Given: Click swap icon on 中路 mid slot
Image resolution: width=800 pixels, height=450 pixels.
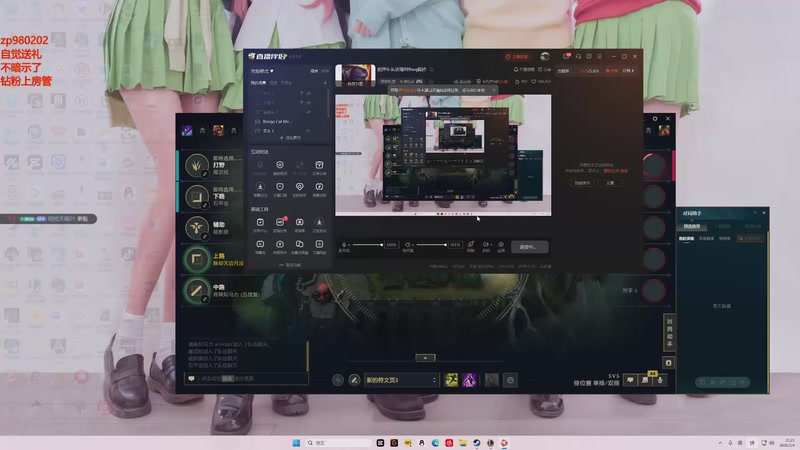Looking at the screenshot, I should pos(205,299).
